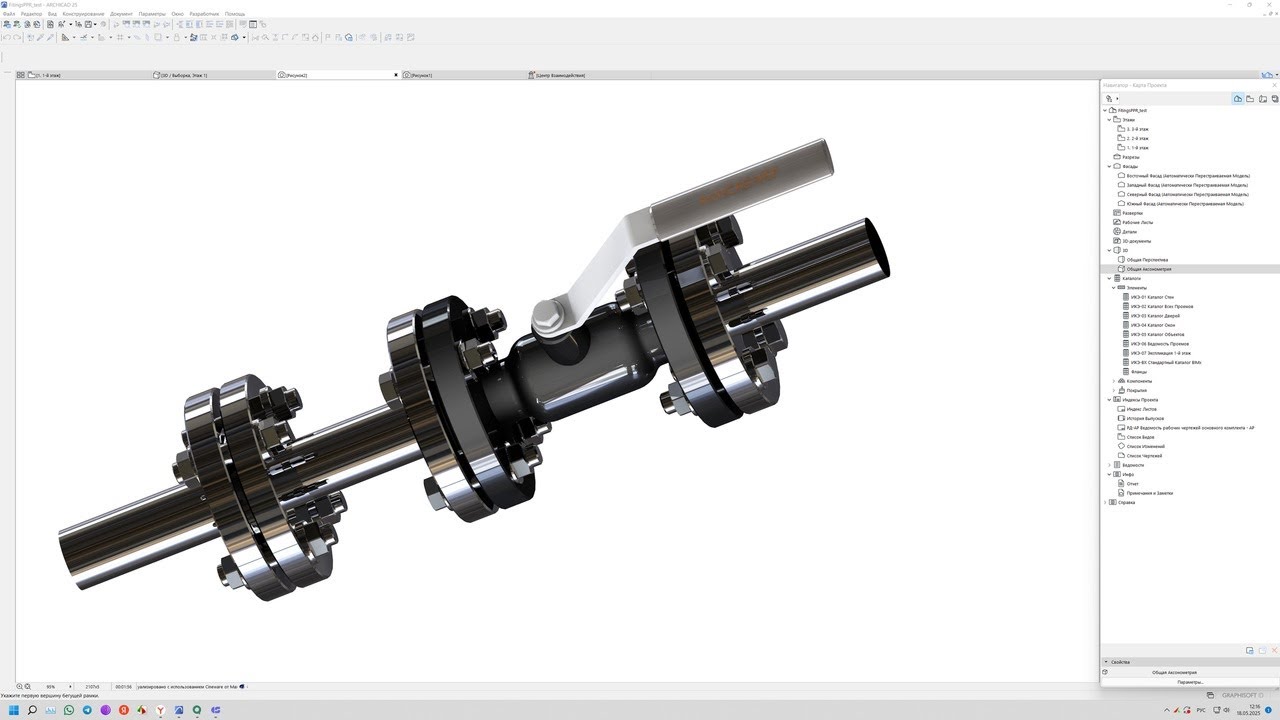
Task: Open Западный Фасад in Navigator
Action: coord(1187,185)
